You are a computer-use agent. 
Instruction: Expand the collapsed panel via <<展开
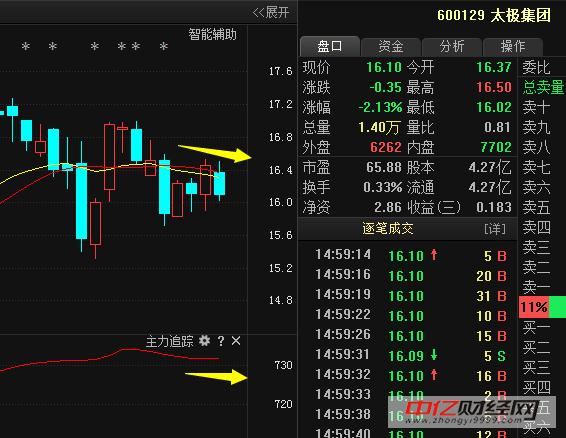(271, 13)
